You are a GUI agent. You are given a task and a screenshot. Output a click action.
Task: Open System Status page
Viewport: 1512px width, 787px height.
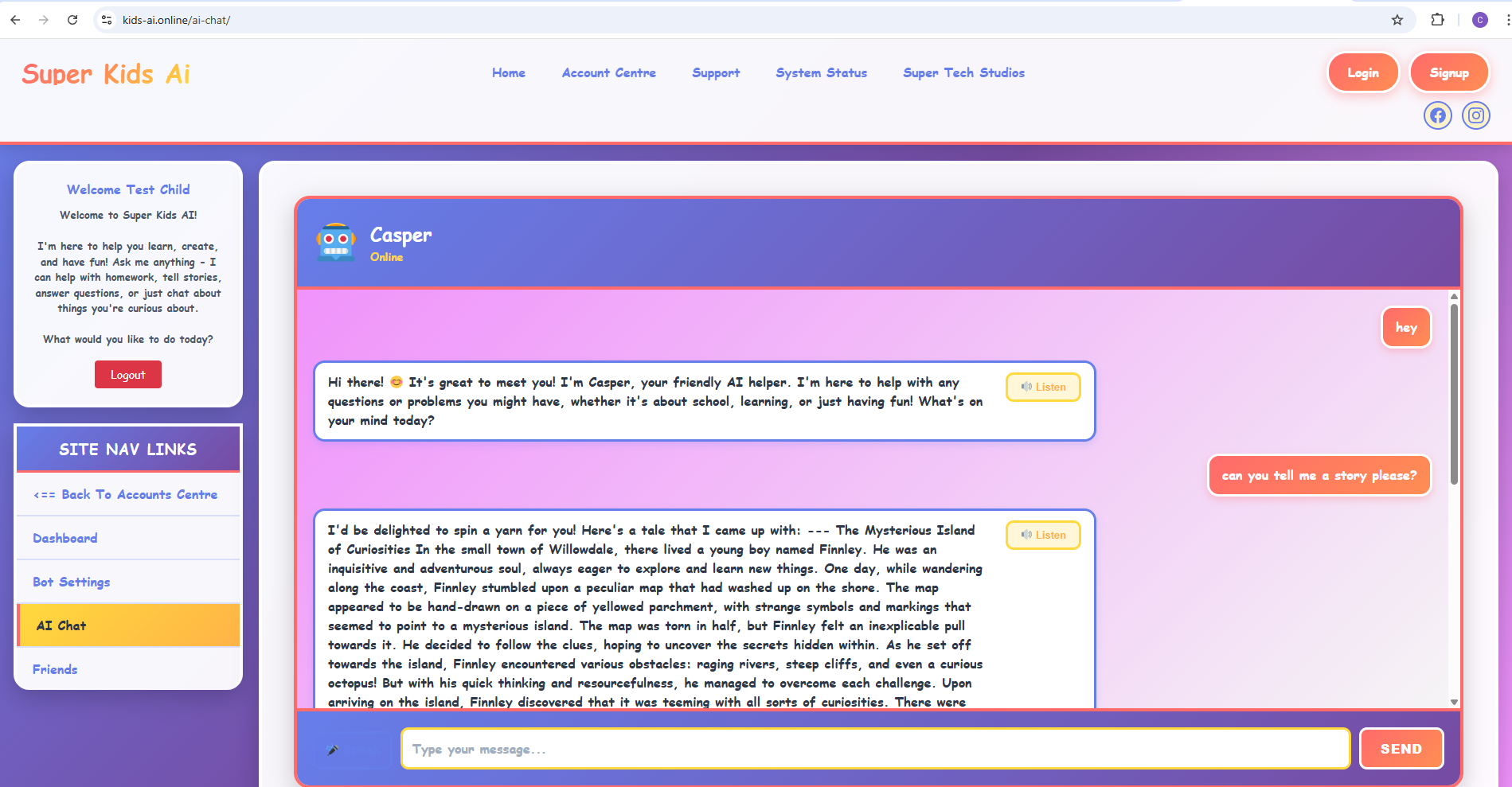pos(822,72)
